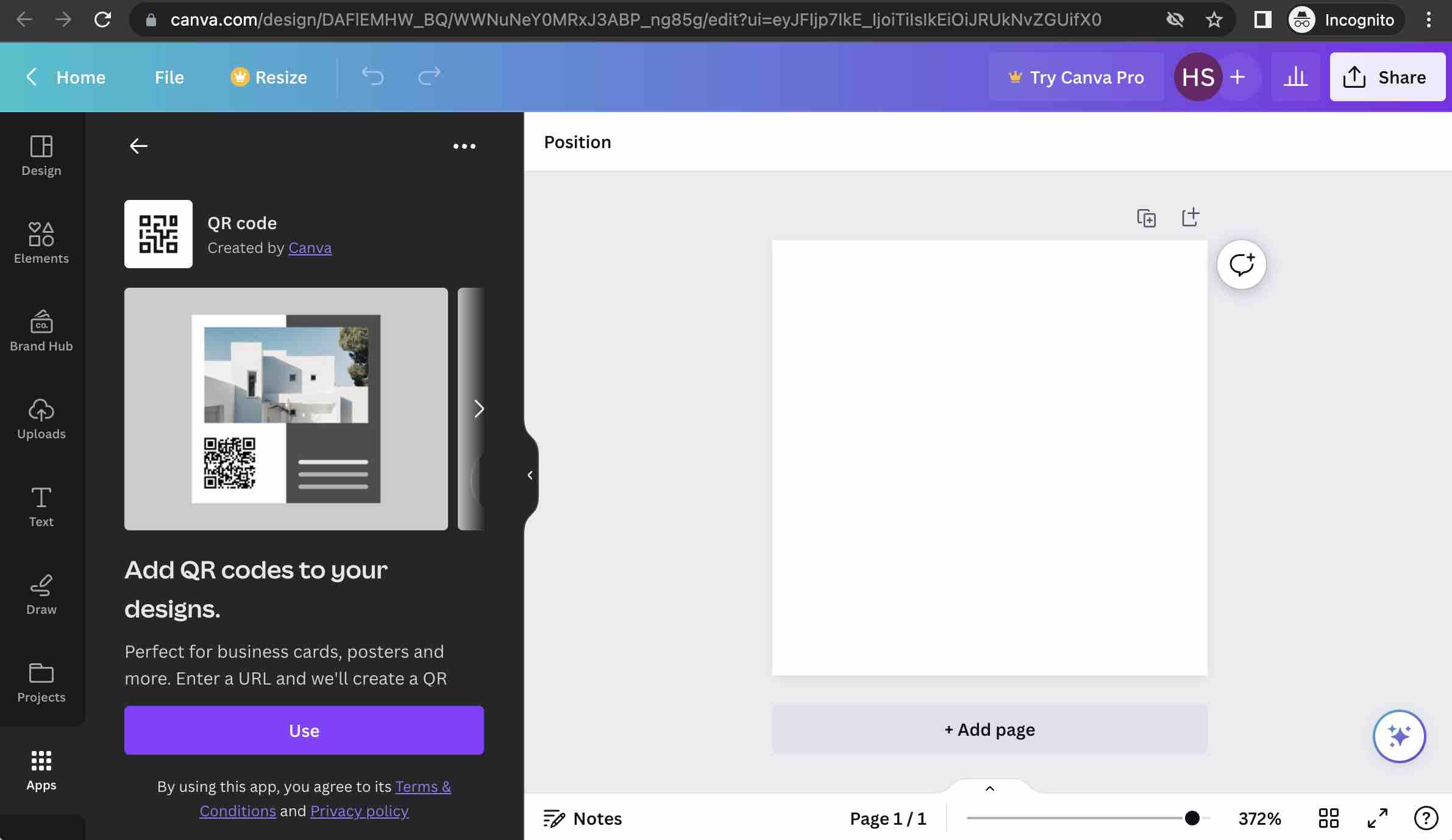
Task: Click the QR code preview thumbnail
Action: pos(286,408)
